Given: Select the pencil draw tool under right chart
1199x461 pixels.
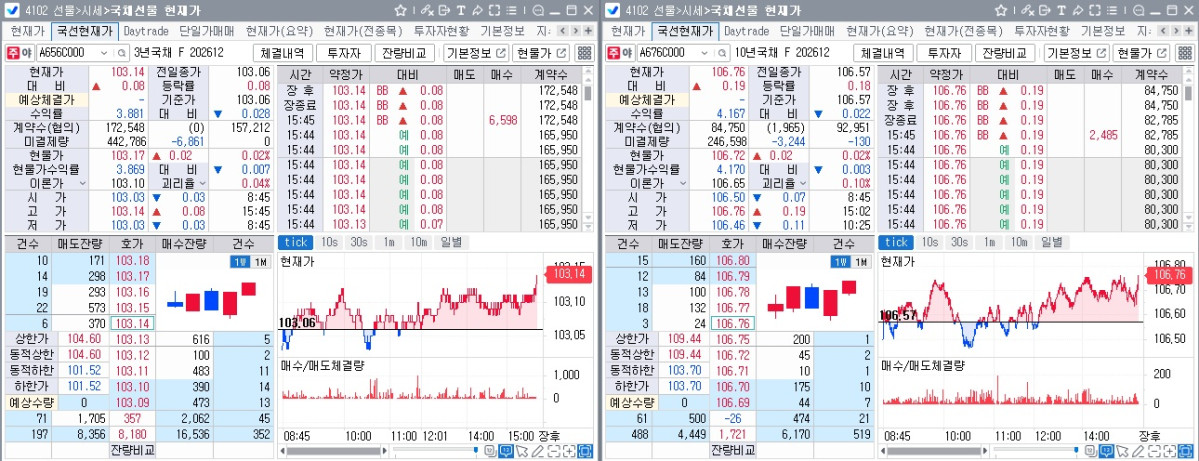Looking at the screenshot, I should 1139,451.
